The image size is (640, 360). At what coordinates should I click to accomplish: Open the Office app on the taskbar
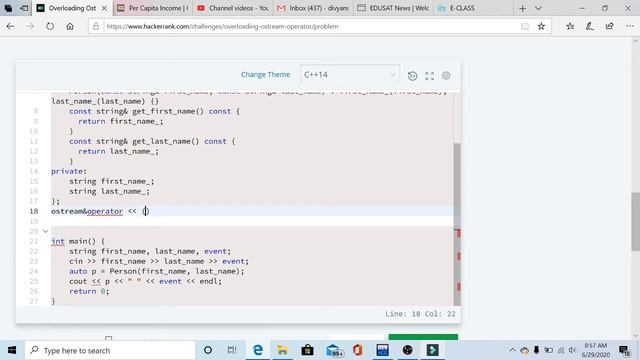[358, 350]
